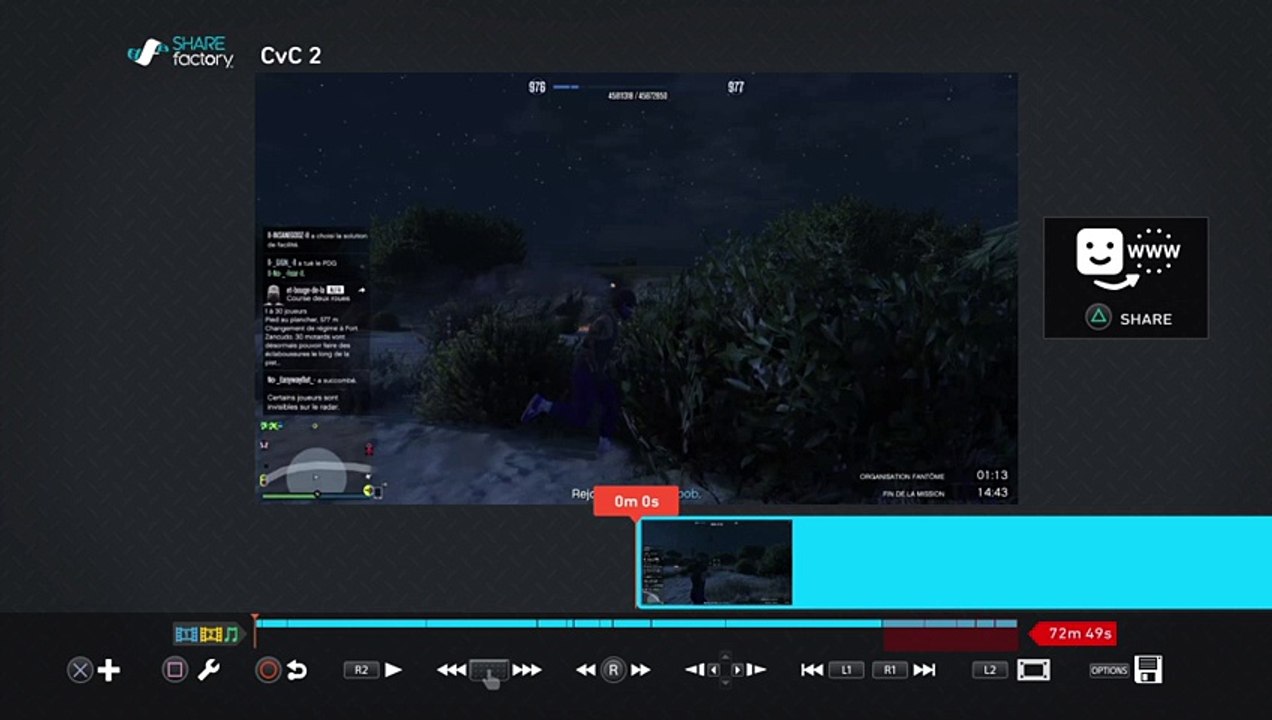This screenshot has height=720, width=1272.
Task: Click forward arrows right of R stick
Action: tap(640, 670)
